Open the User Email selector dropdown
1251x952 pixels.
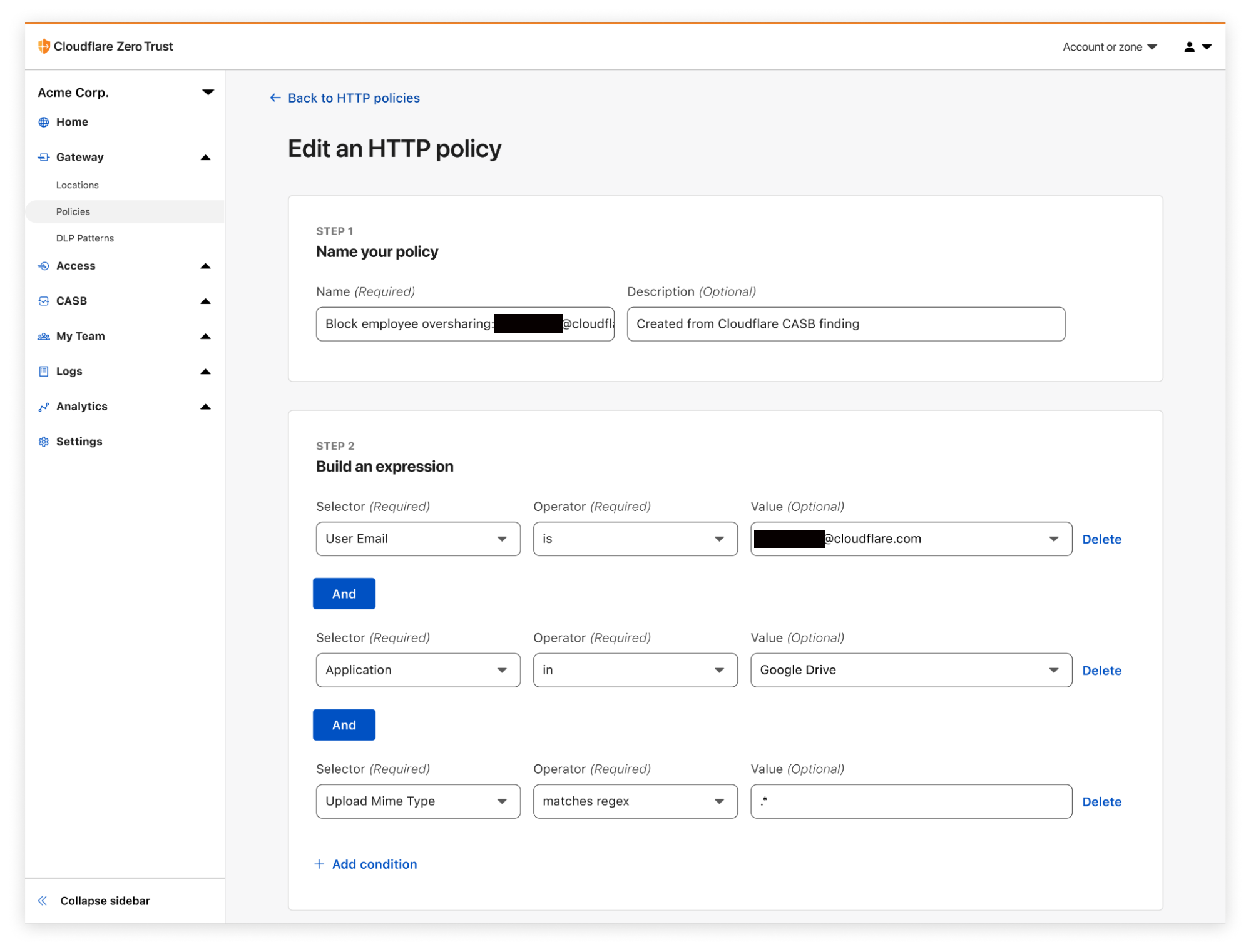418,539
